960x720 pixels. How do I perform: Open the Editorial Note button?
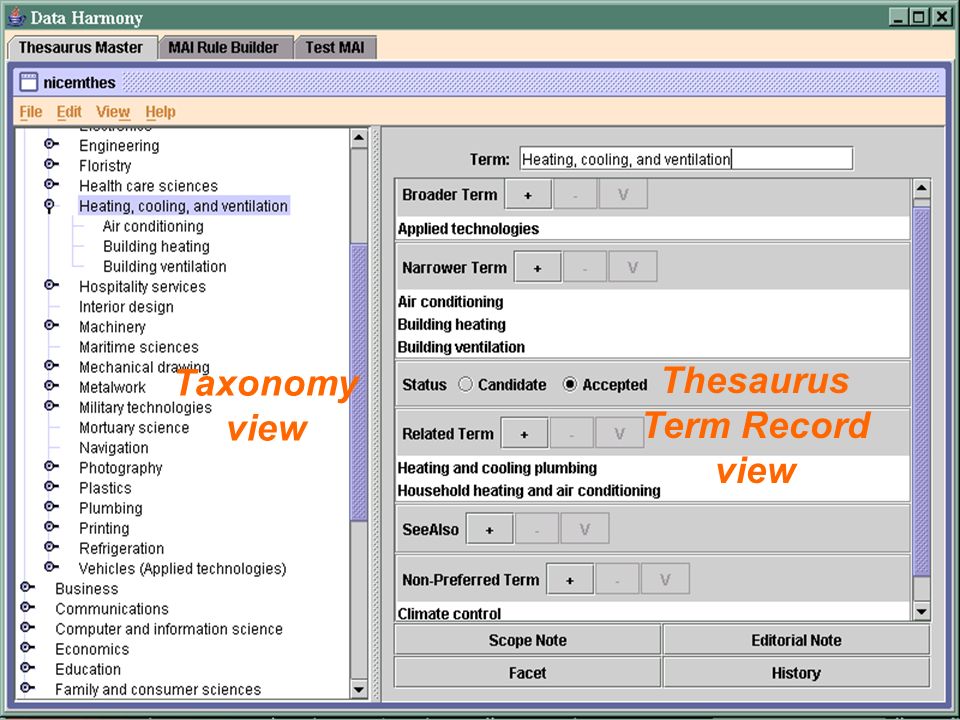tap(796, 640)
